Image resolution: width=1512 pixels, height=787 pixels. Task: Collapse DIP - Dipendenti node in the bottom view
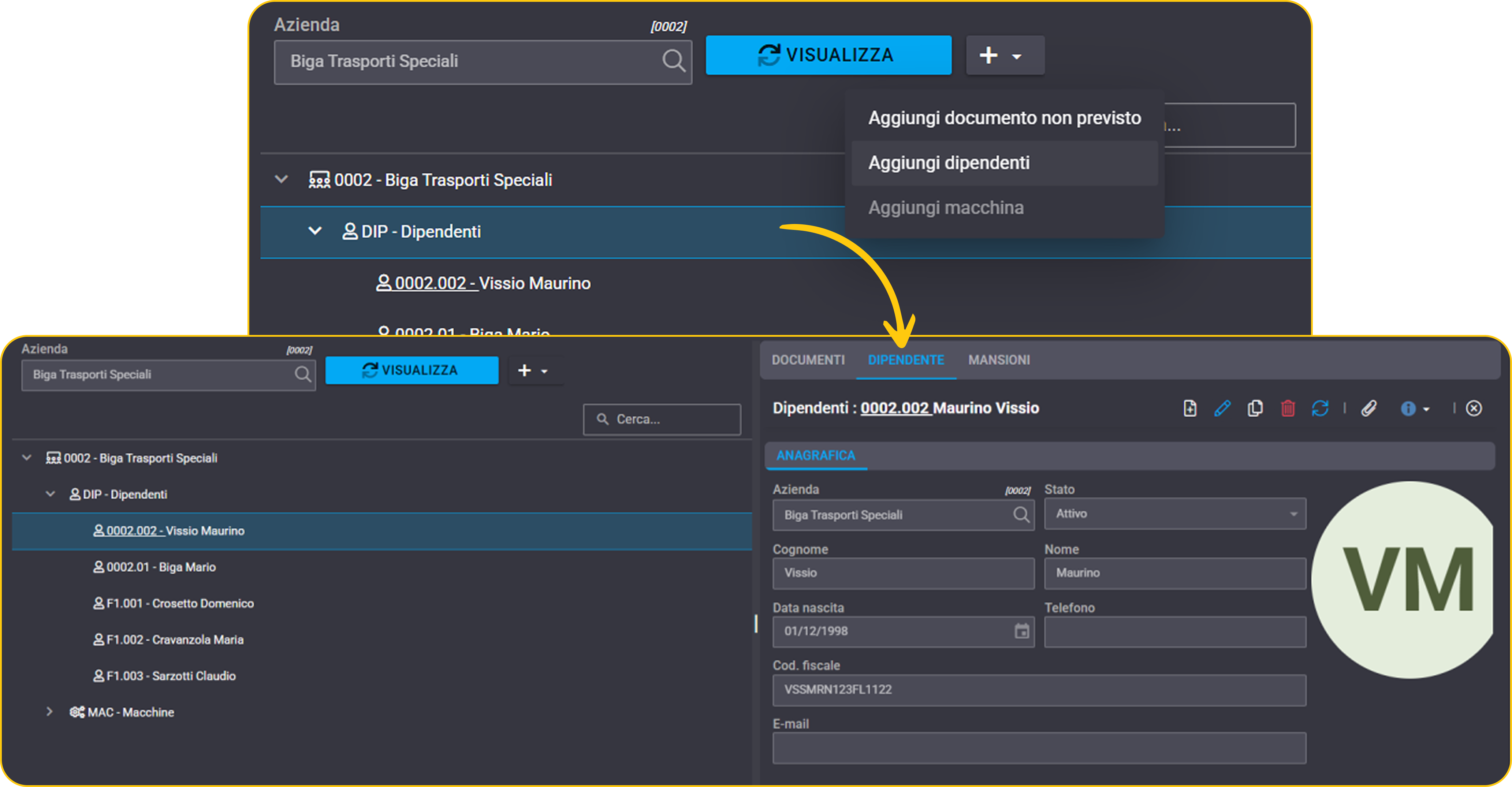(51, 494)
